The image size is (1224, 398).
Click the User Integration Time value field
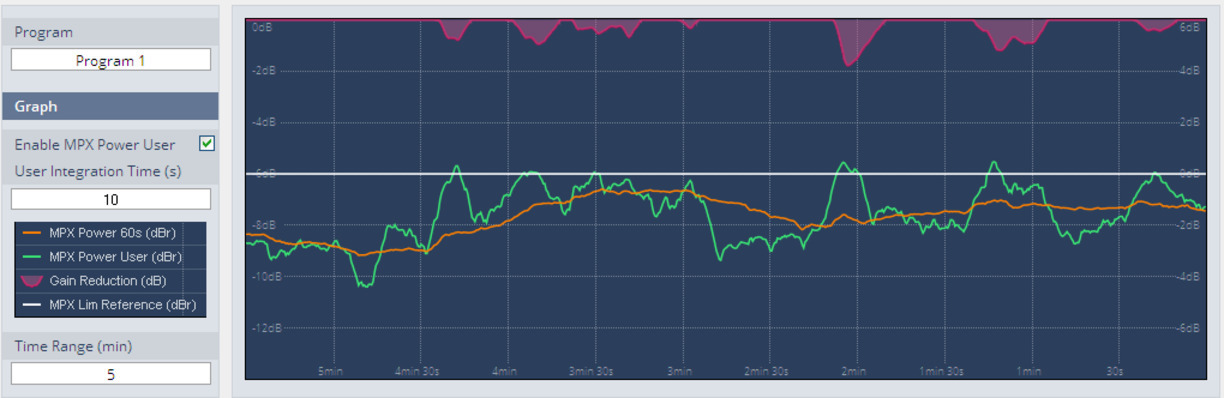click(111, 199)
